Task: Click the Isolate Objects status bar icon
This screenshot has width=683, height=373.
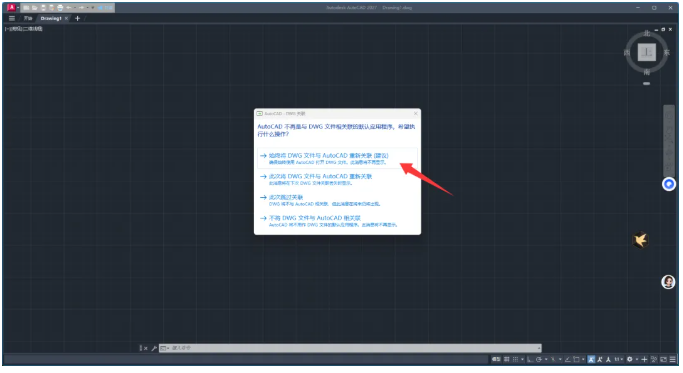Action: (x=654, y=359)
